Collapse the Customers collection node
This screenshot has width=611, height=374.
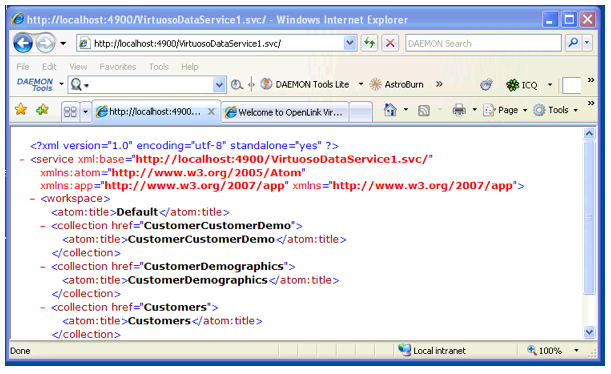(x=43, y=308)
